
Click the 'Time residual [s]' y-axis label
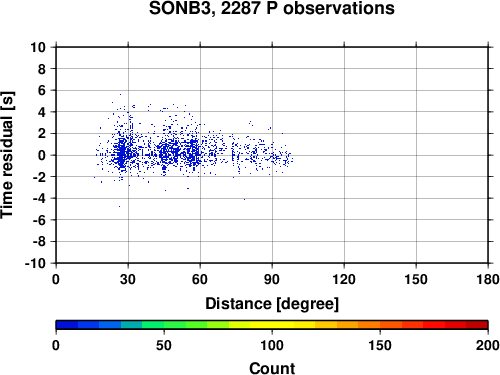click(7, 155)
